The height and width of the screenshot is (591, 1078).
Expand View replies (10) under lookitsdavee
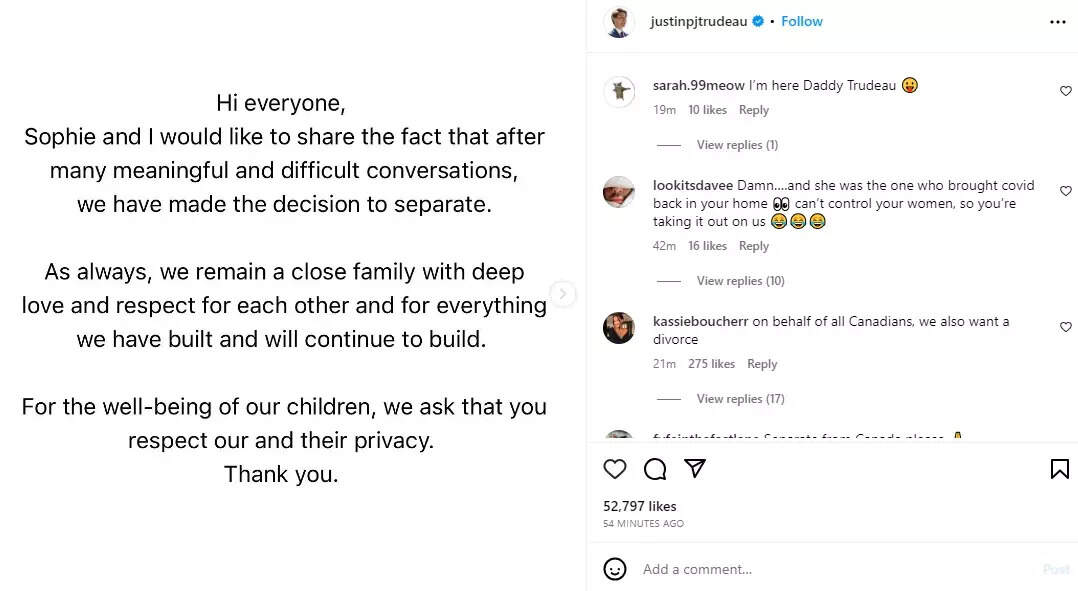coord(740,281)
